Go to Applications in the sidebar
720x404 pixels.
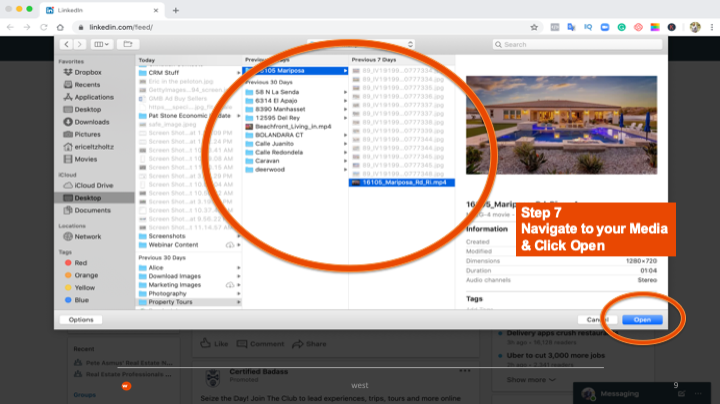pos(93,97)
